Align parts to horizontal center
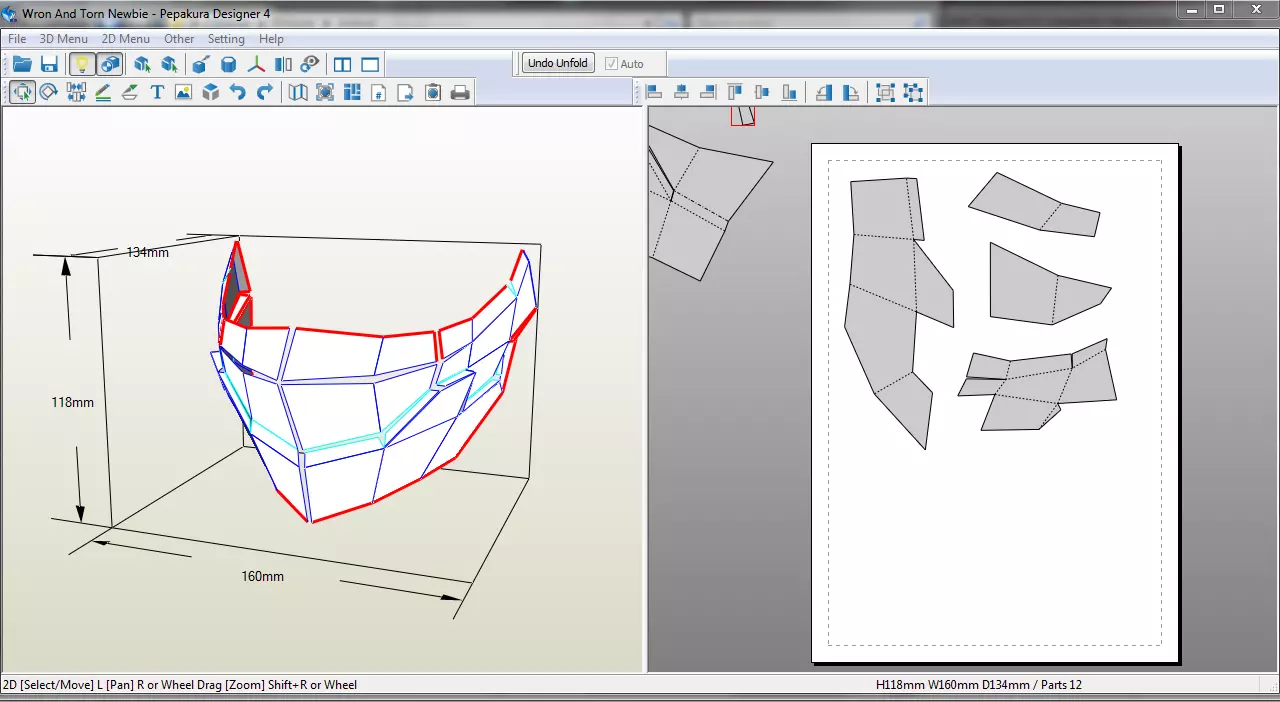 [x=682, y=93]
